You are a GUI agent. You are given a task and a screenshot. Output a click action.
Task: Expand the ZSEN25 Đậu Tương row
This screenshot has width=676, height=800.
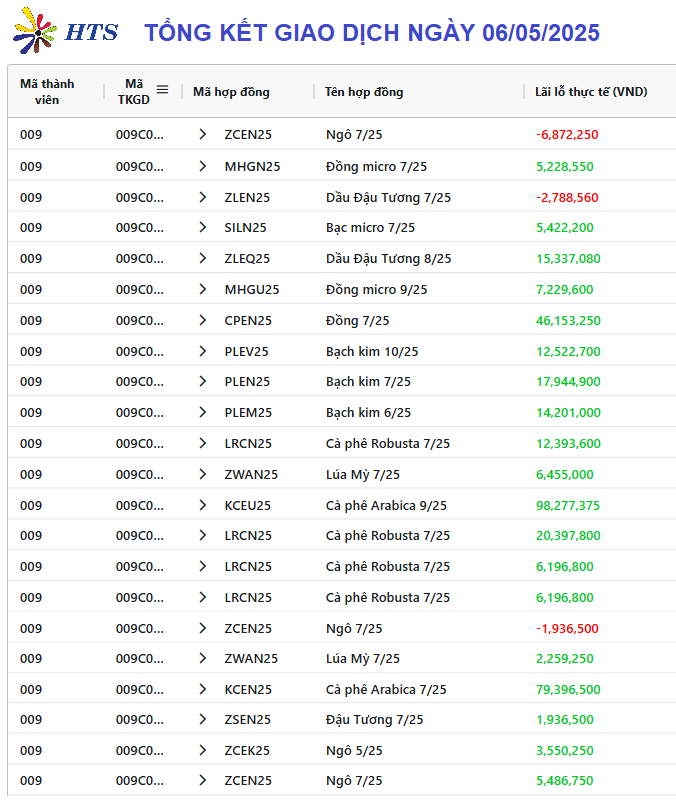[203, 720]
